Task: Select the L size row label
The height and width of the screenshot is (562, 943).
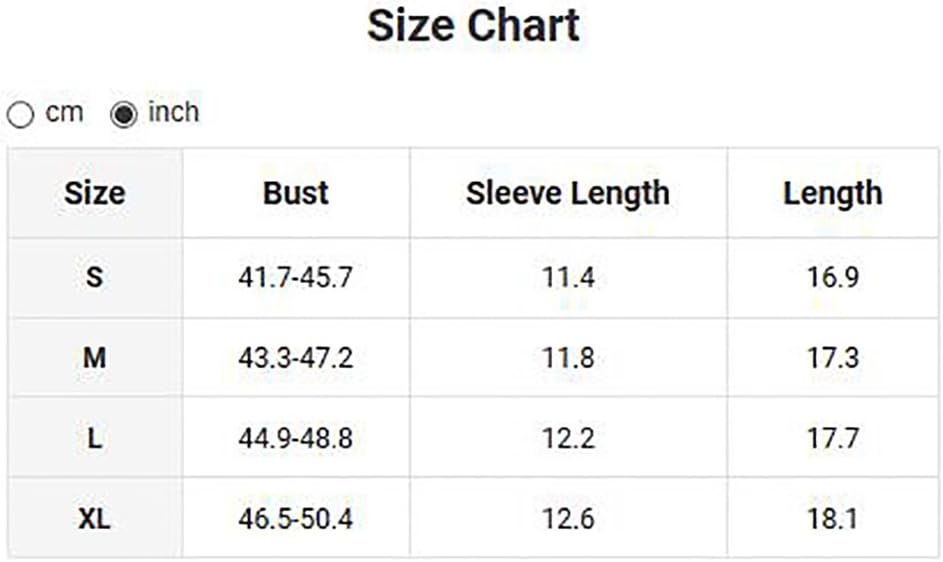Action: pos(95,438)
